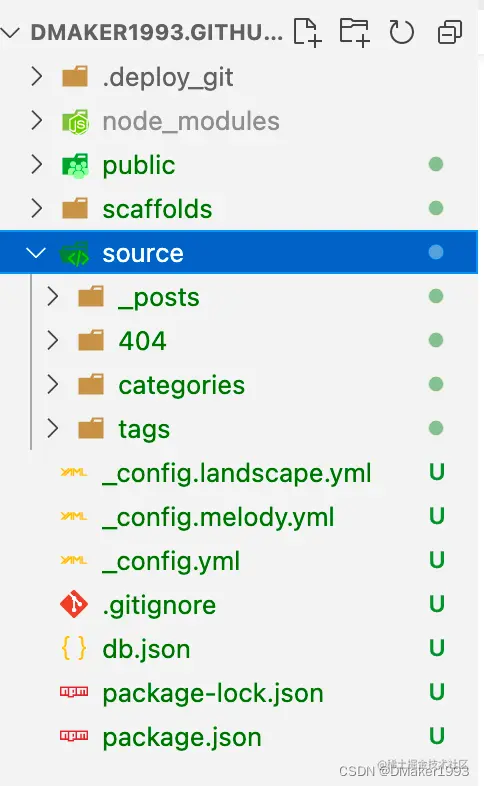484x786 pixels.
Task: Click the npm icon of package-lock.json
Action: click(x=74, y=692)
